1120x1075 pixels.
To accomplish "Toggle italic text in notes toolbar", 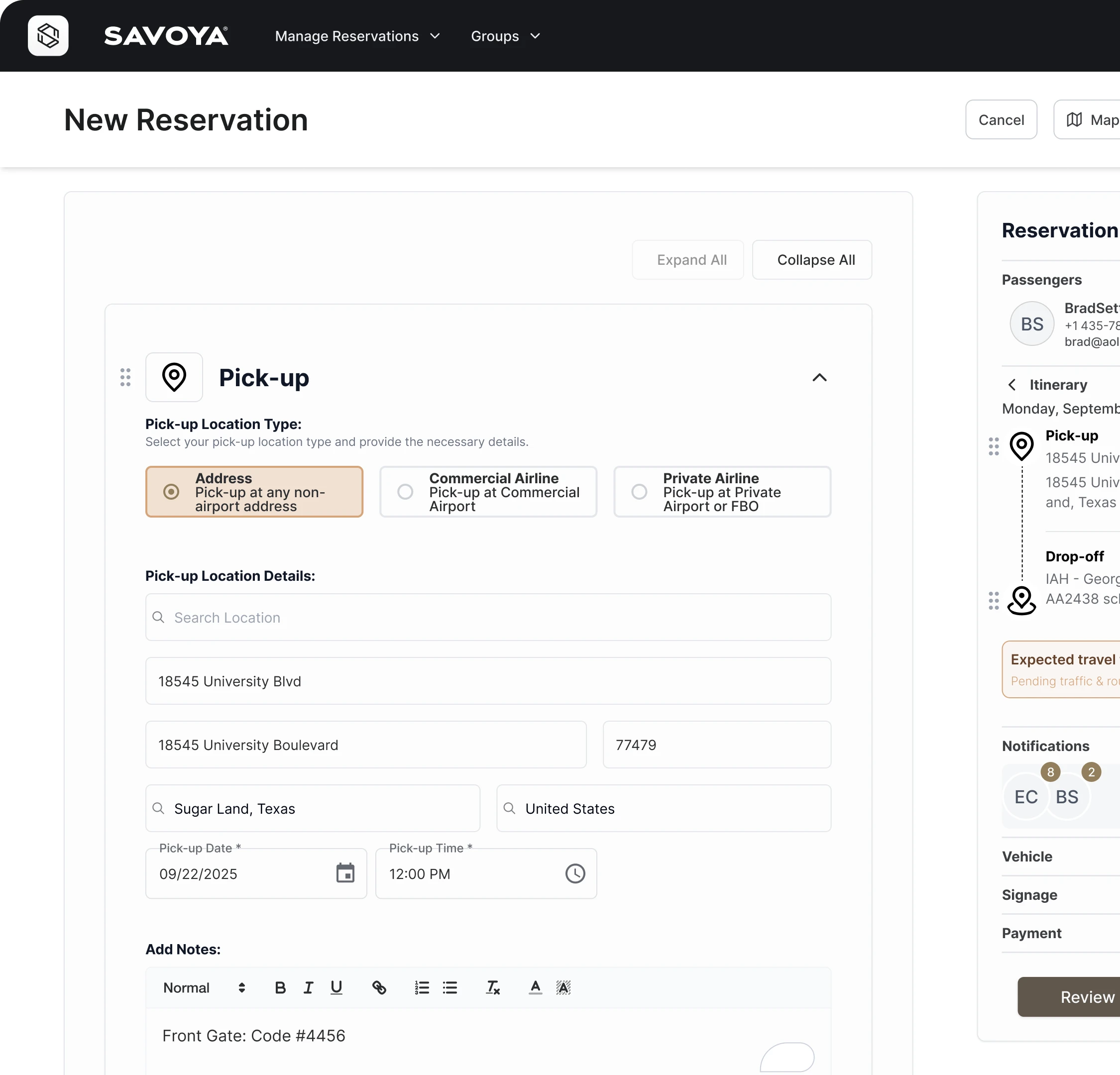I will tap(308, 987).
